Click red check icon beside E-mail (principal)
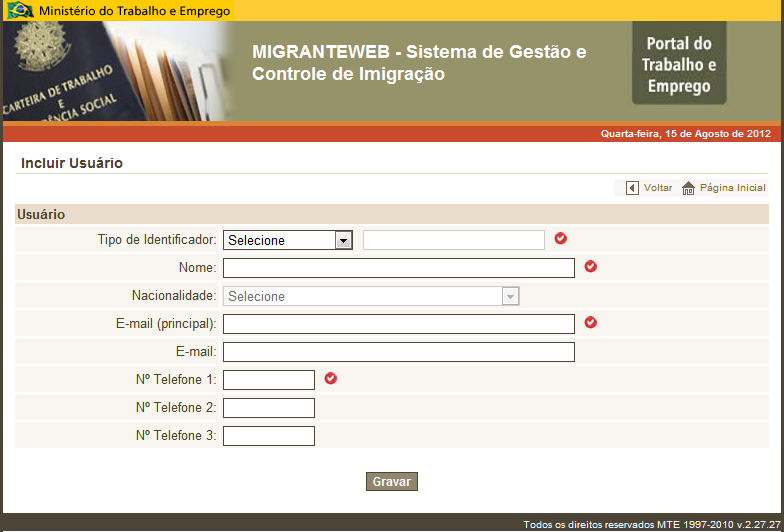784x532 pixels. coord(590,323)
